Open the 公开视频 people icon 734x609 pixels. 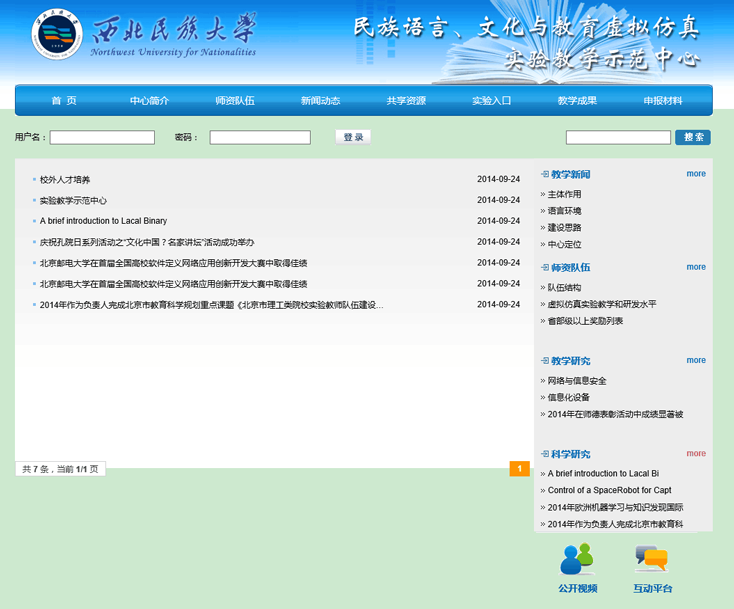point(577,559)
